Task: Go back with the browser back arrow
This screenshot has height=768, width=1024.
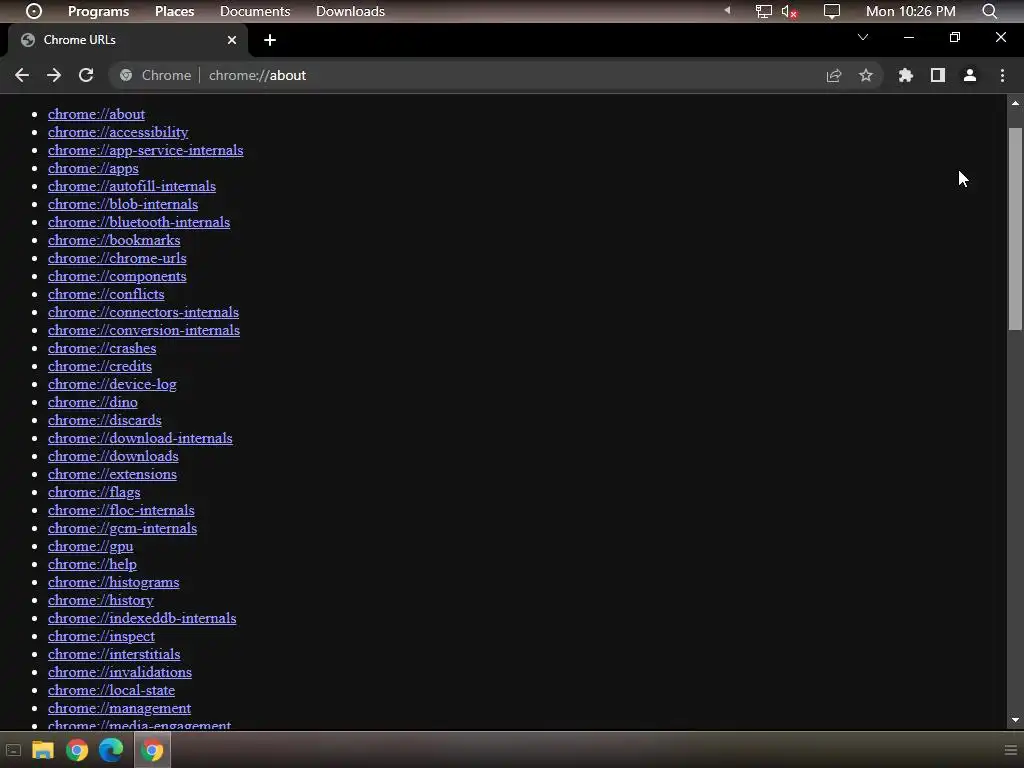Action: (x=22, y=75)
